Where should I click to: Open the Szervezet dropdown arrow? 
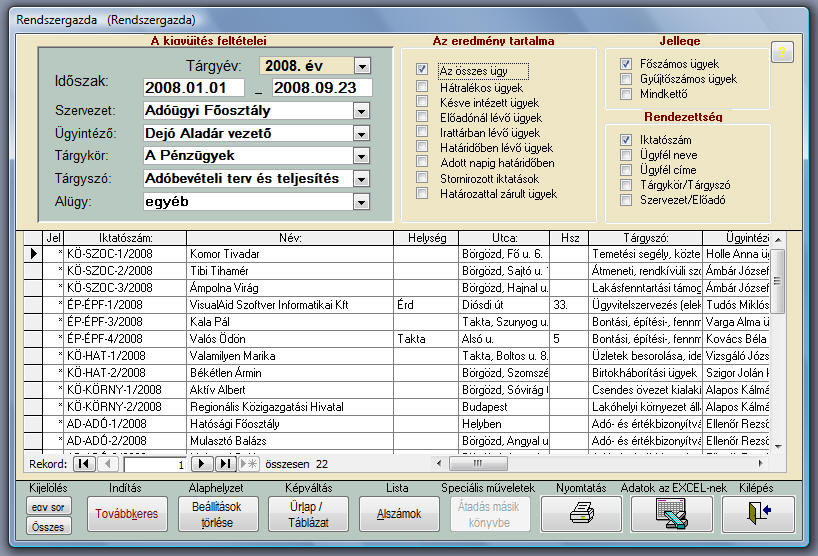pyautogui.click(x=361, y=111)
